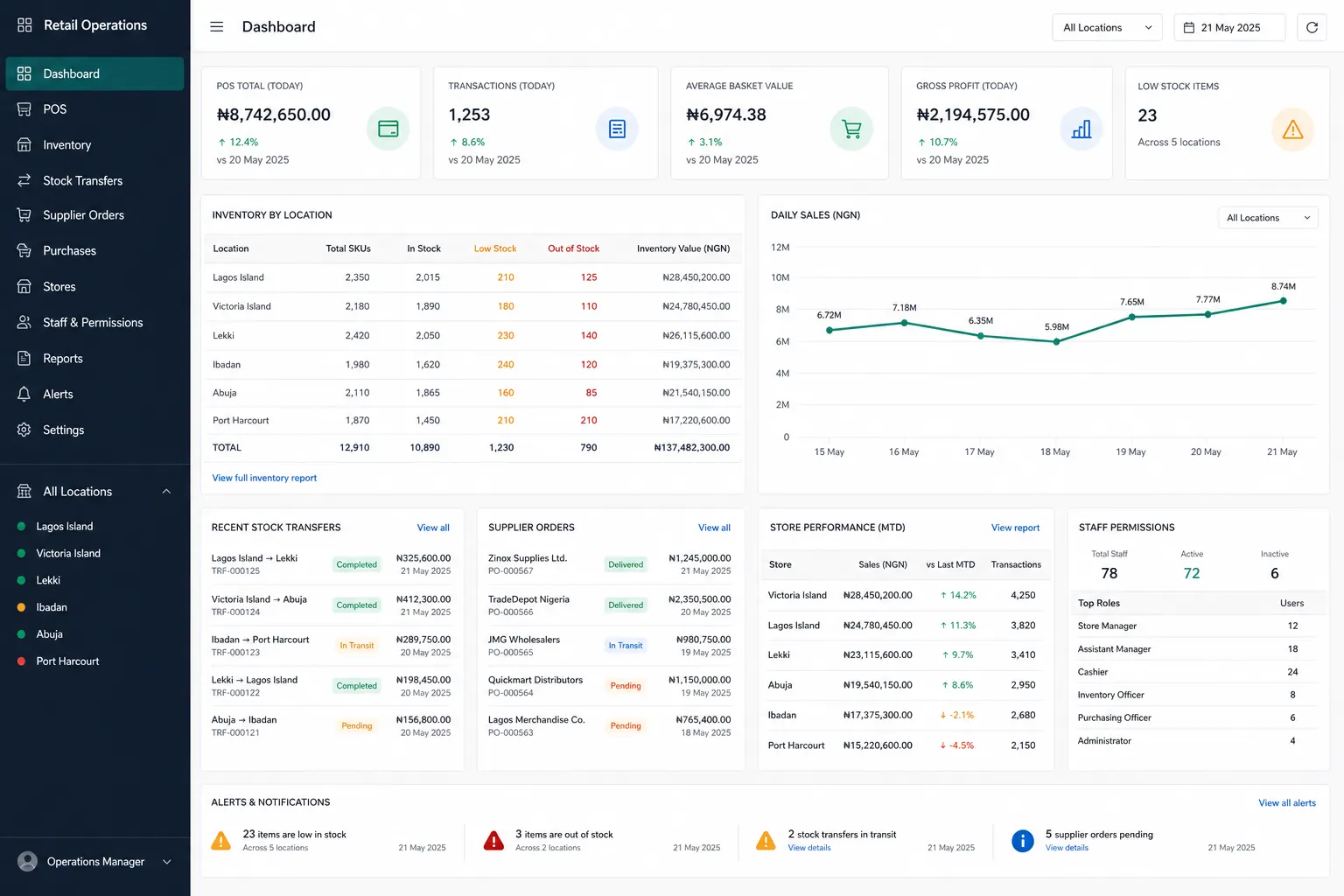This screenshot has width=1344, height=896.
Task: Click the Alerts bell icon
Action: coord(24,395)
